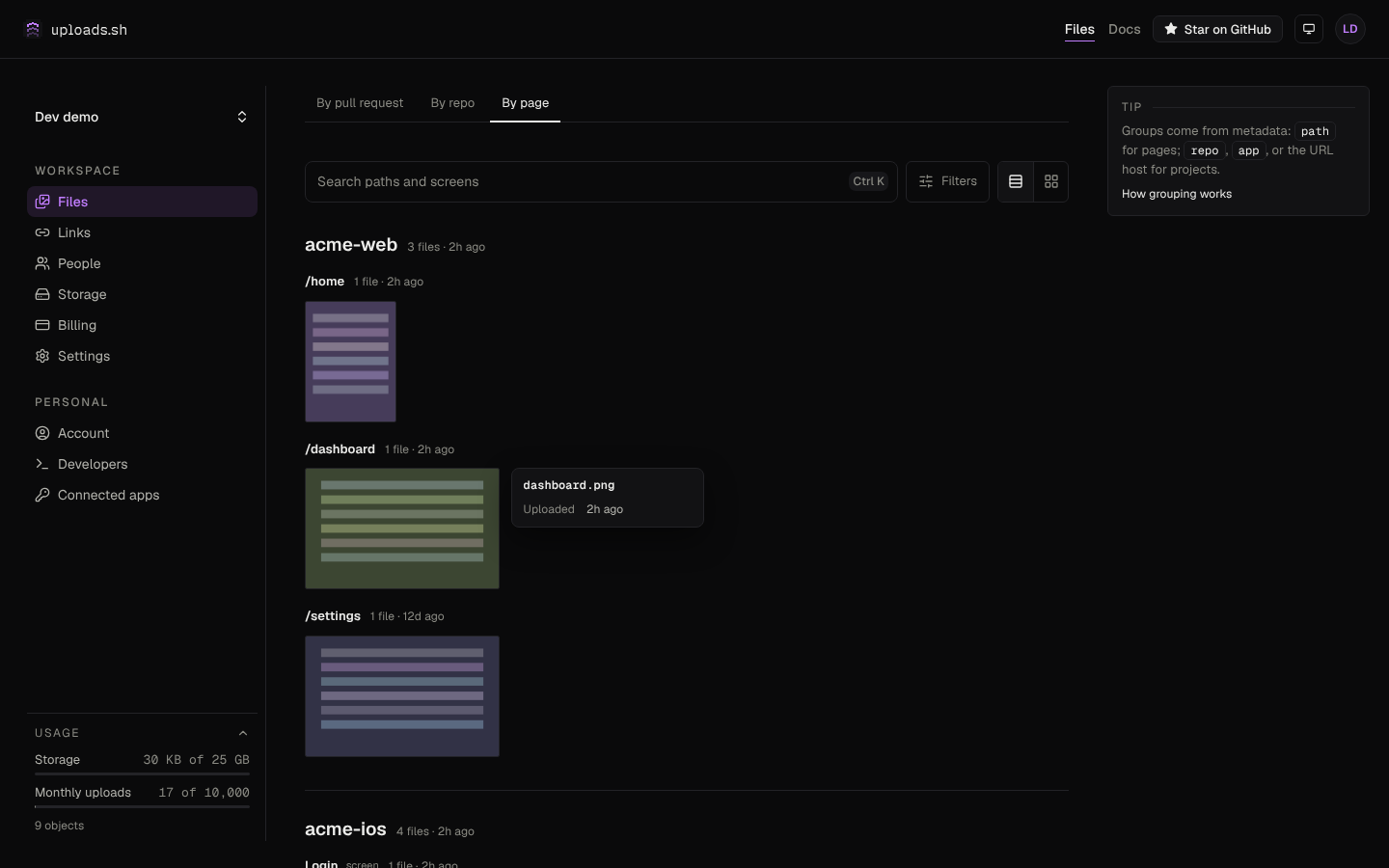Click the /dashboard path label
Image resolution: width=1389 pixels, height=868 pixels.
[340, 449]
